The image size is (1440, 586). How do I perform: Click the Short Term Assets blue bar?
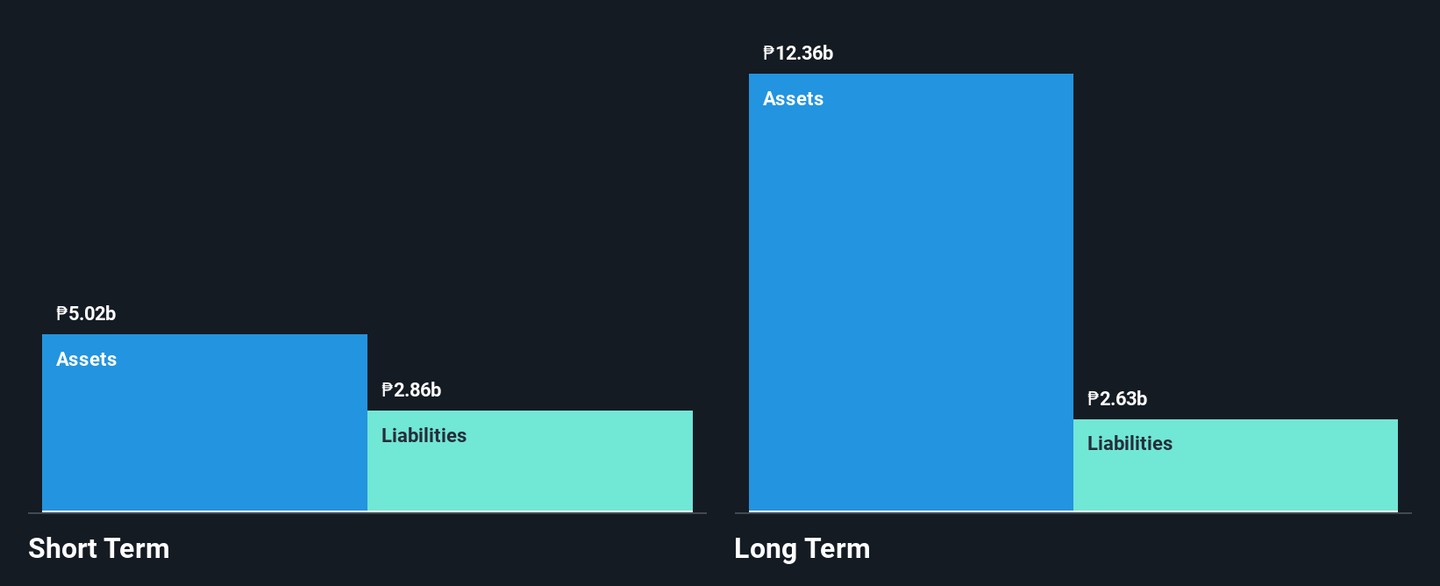coord(204,440)
